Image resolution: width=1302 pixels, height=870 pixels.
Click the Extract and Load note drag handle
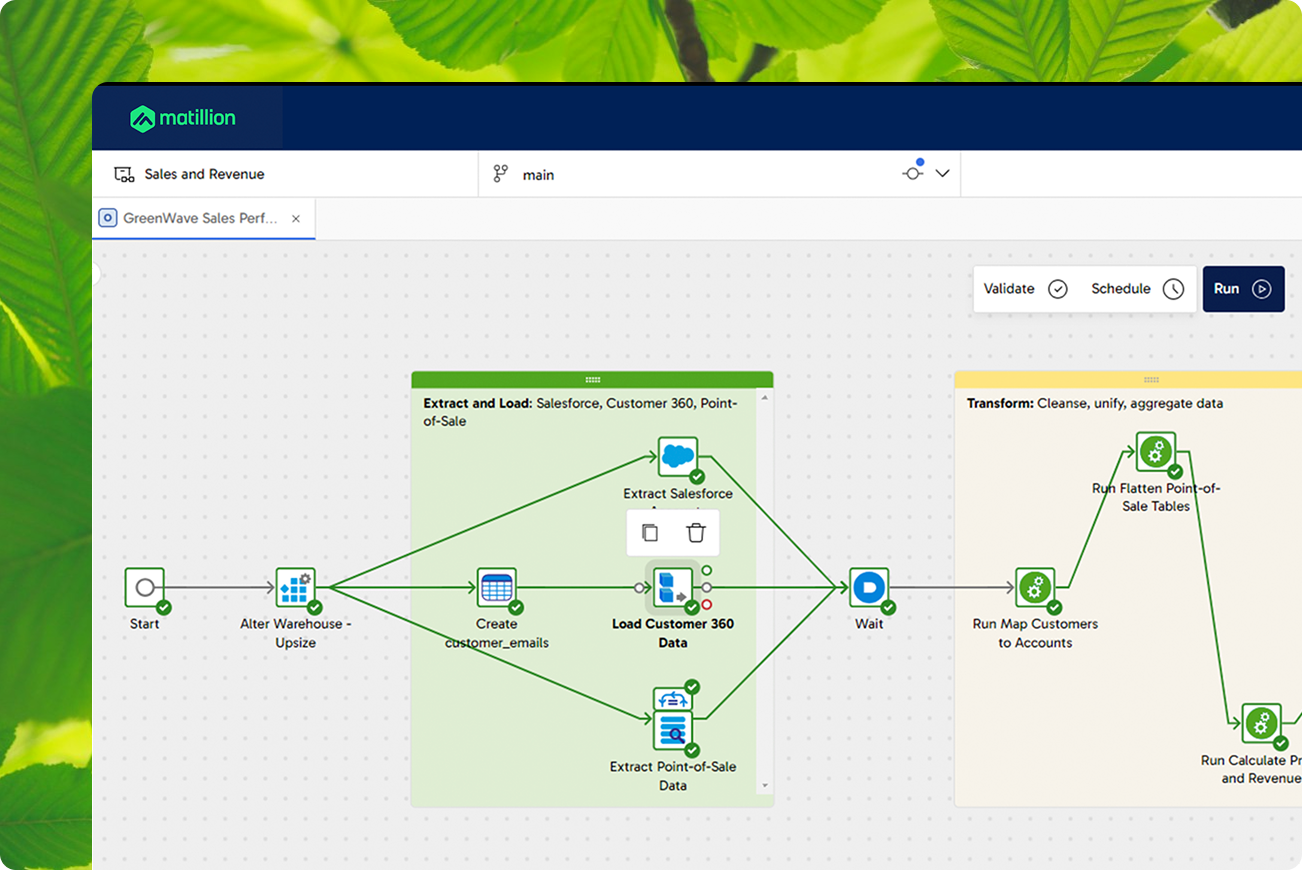pyautogui.click(x=592, y=380)
